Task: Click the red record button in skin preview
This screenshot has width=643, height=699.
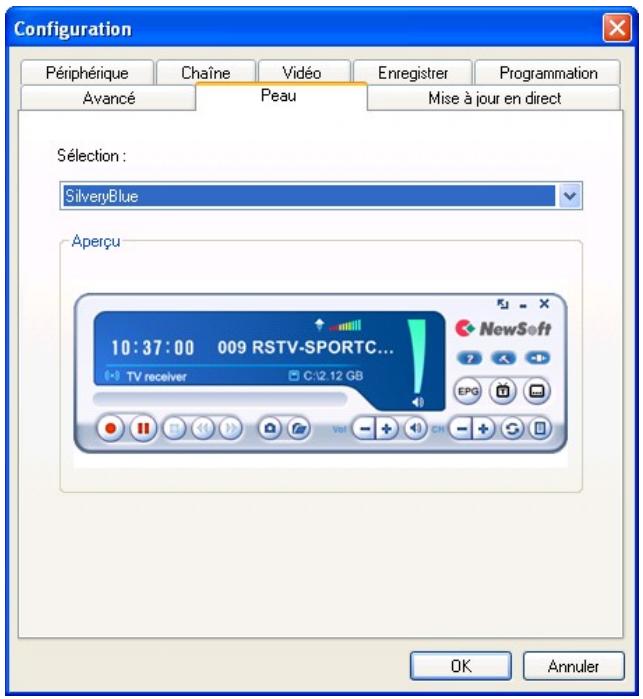Action: 110,428
